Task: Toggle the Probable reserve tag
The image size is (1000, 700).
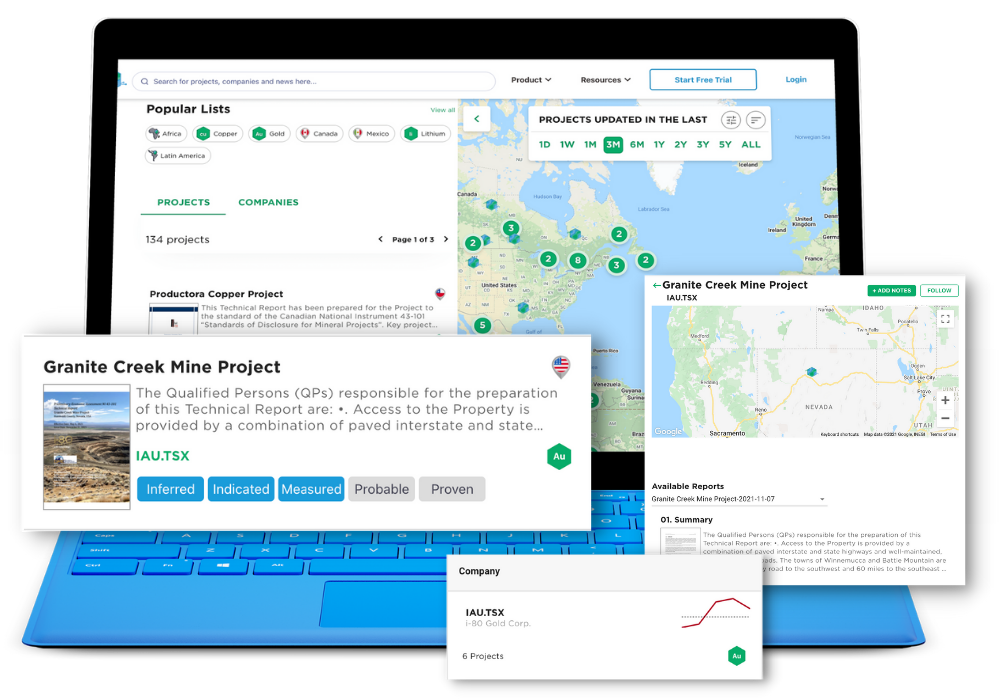Action: point(381,489)
